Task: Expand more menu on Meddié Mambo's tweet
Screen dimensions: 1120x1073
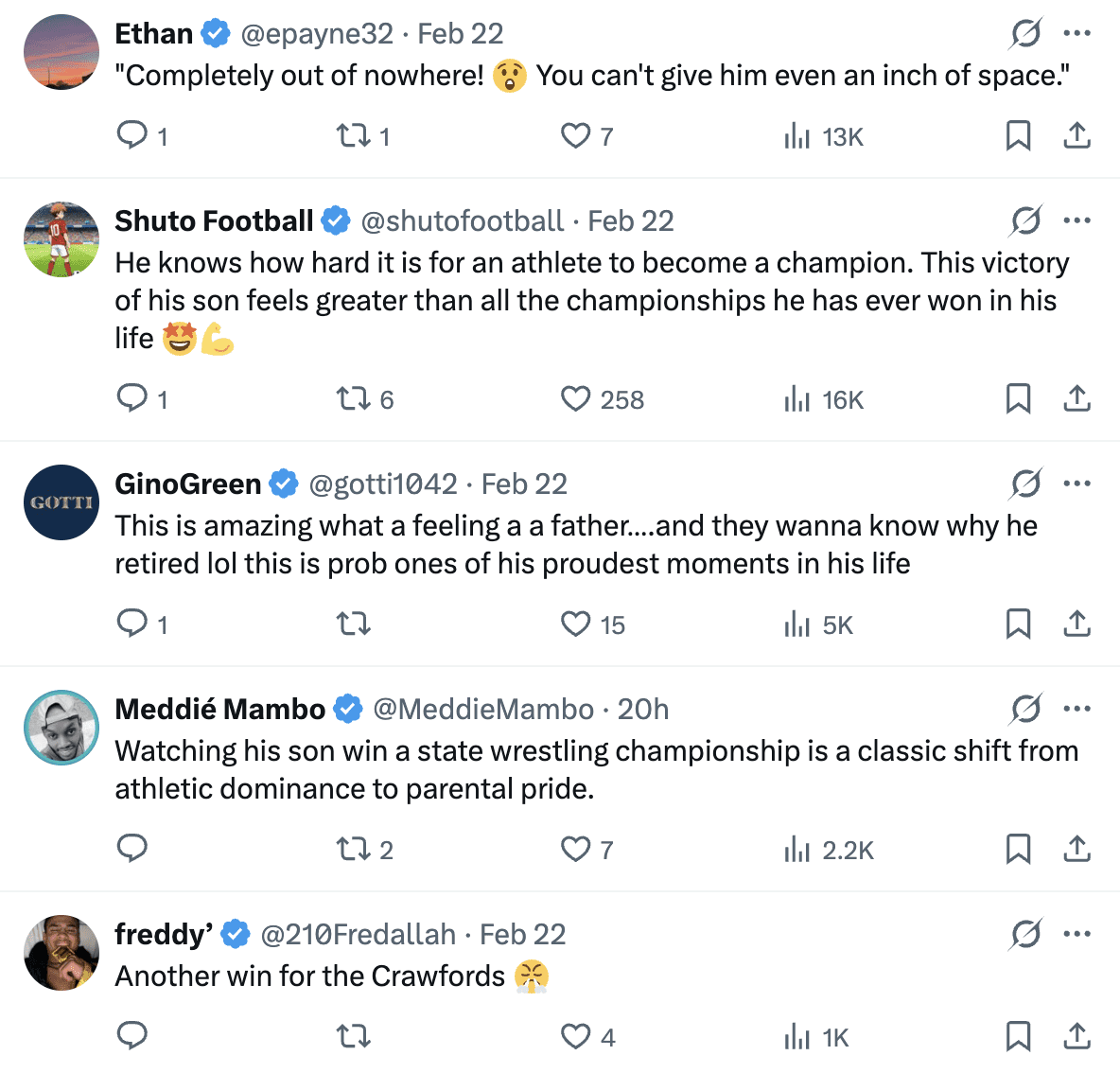Action: pos(1076,709)
